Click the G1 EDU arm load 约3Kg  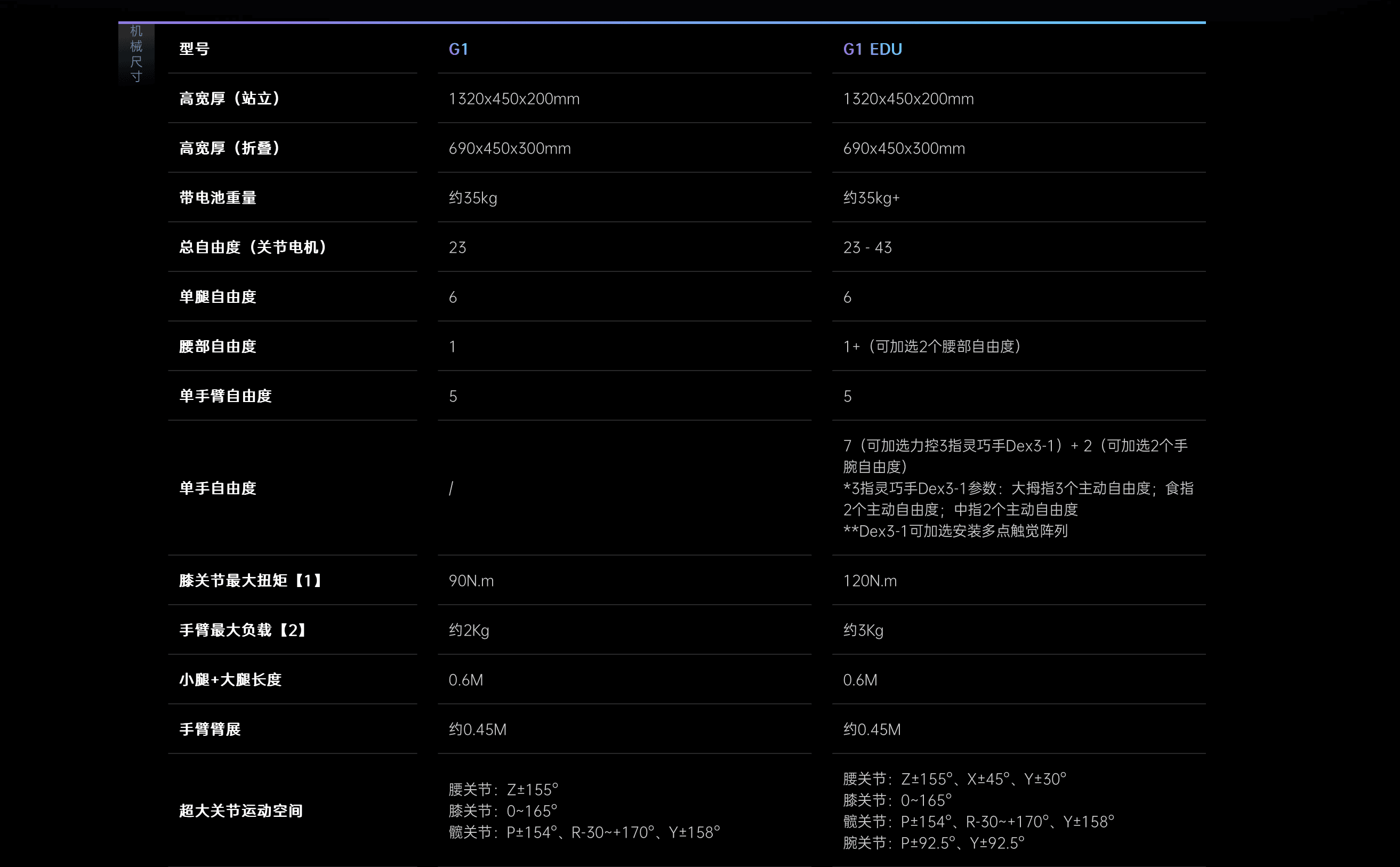863,630
